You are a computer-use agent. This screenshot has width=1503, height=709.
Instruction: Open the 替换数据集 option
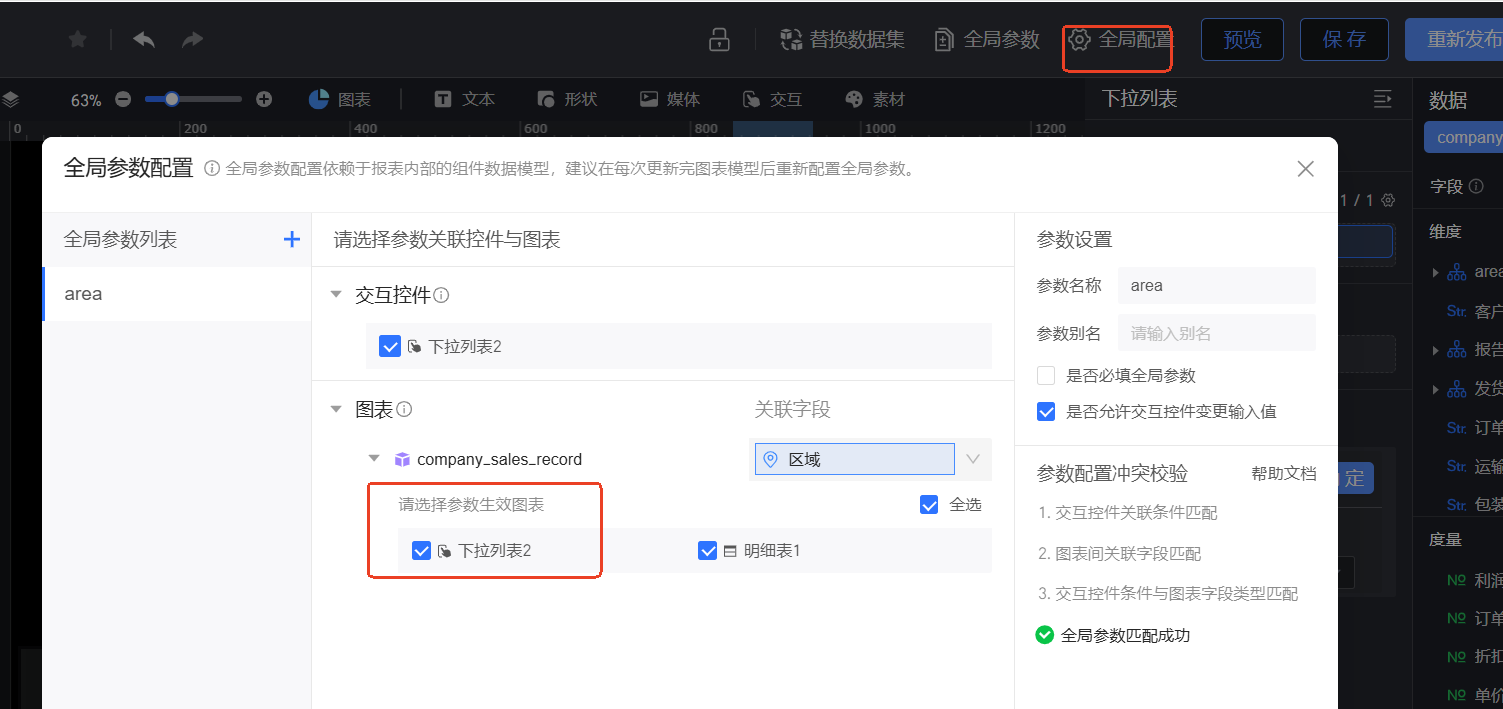click(843, 40)
